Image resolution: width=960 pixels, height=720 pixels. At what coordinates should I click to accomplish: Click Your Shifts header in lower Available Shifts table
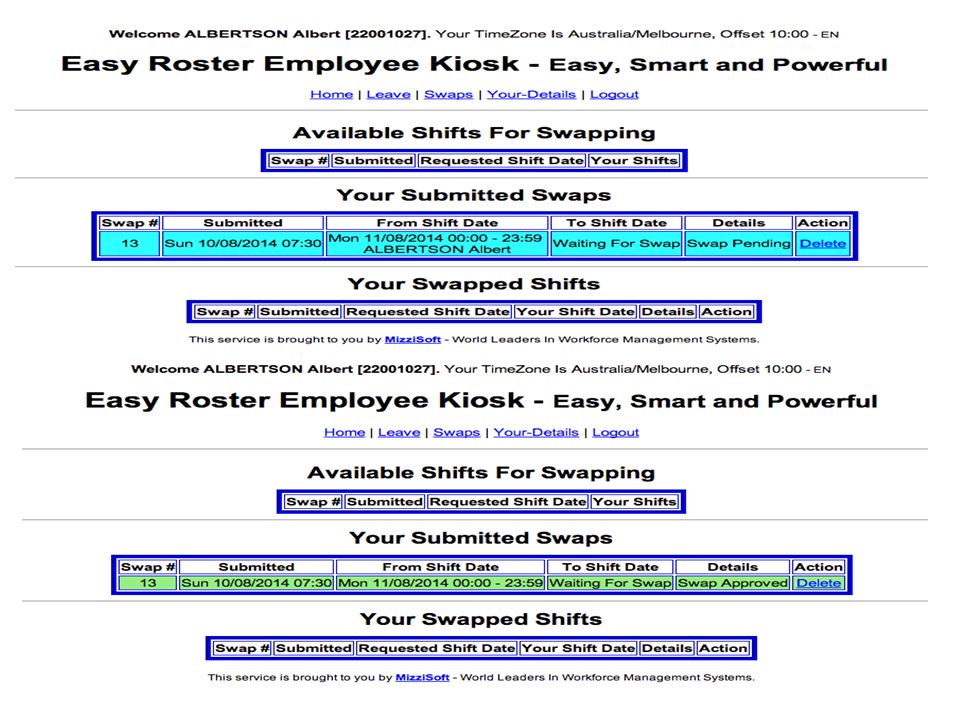click(634, 501)
